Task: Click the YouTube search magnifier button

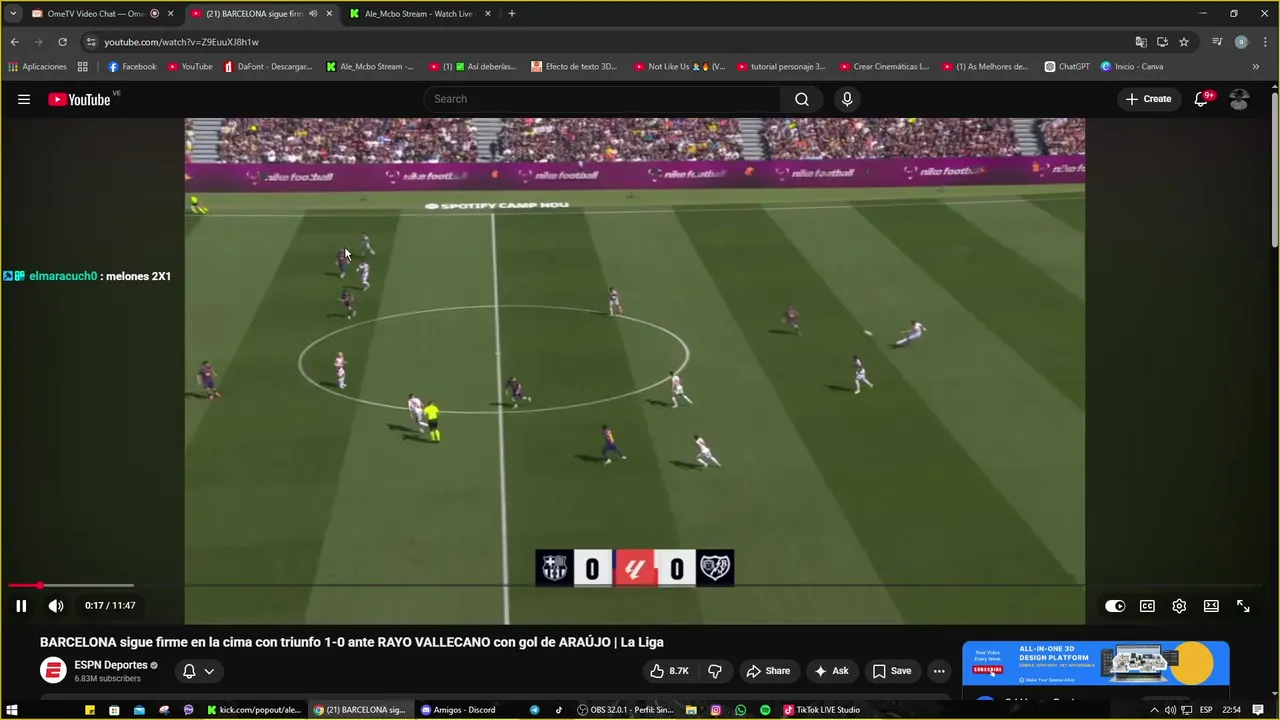Action: [802, 99]
